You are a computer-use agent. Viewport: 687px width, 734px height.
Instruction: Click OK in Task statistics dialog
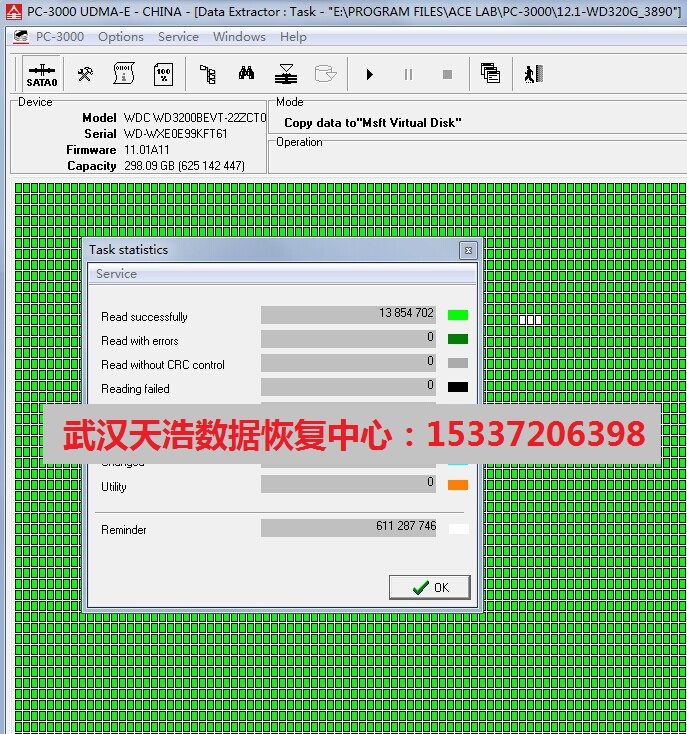pyautogui.click(x=429, y=587)
